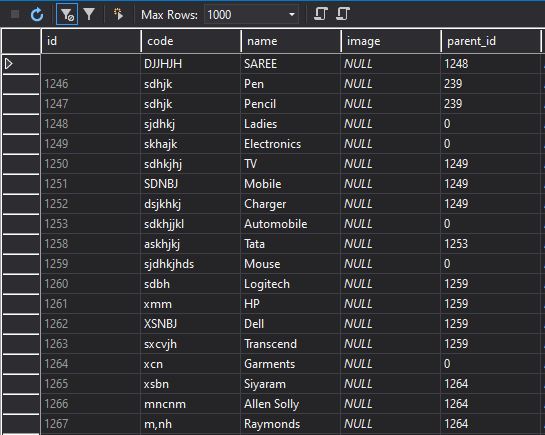Click the id cell 1246

click(90, 84)
